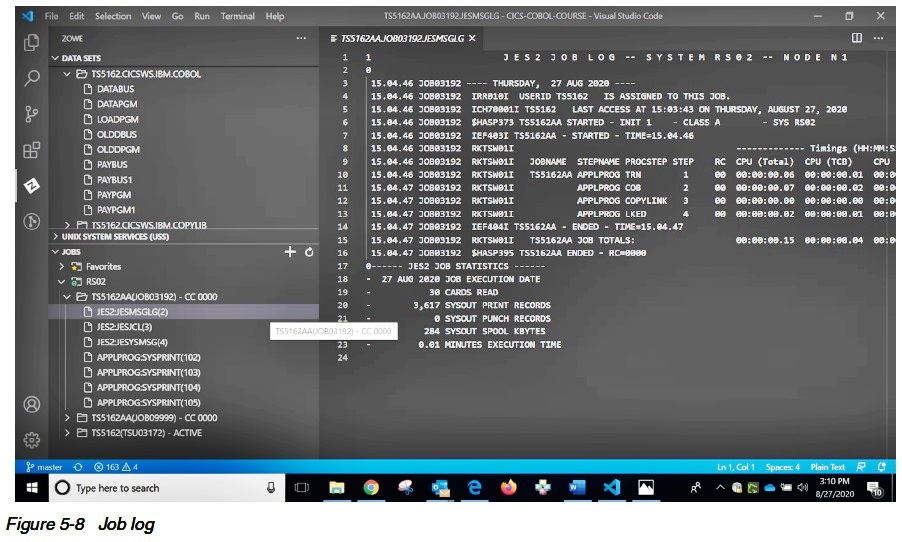This screenshot has width=902, height=542.
Task: Open the Explorer view in activity bar
Action: pos(31,42)
